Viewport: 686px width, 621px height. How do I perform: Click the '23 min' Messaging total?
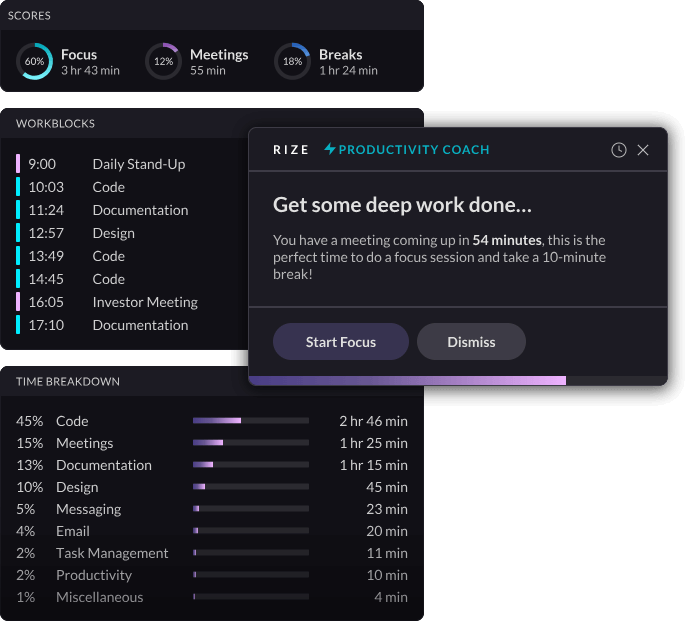click(x=387, y=509)
